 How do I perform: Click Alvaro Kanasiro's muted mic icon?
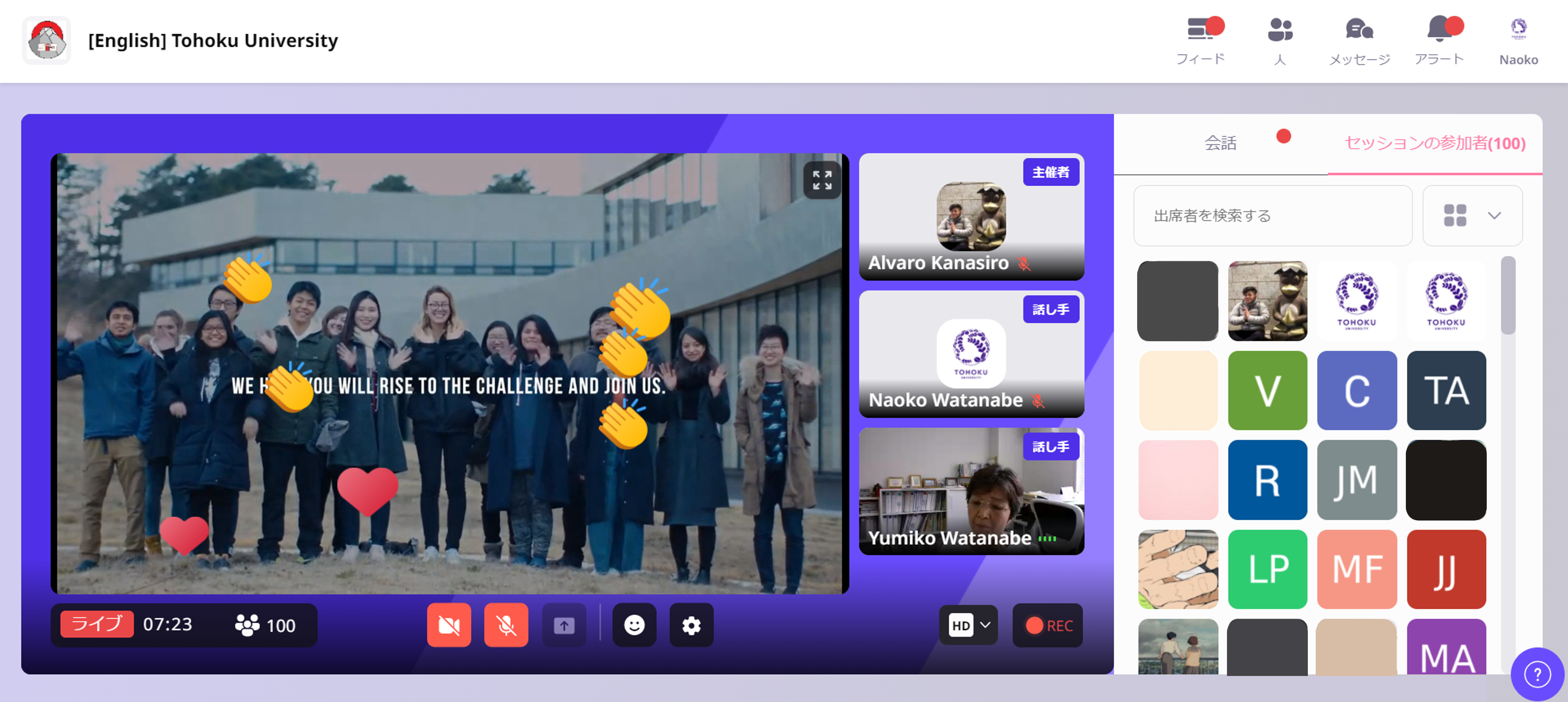[x=1024, y=263]
